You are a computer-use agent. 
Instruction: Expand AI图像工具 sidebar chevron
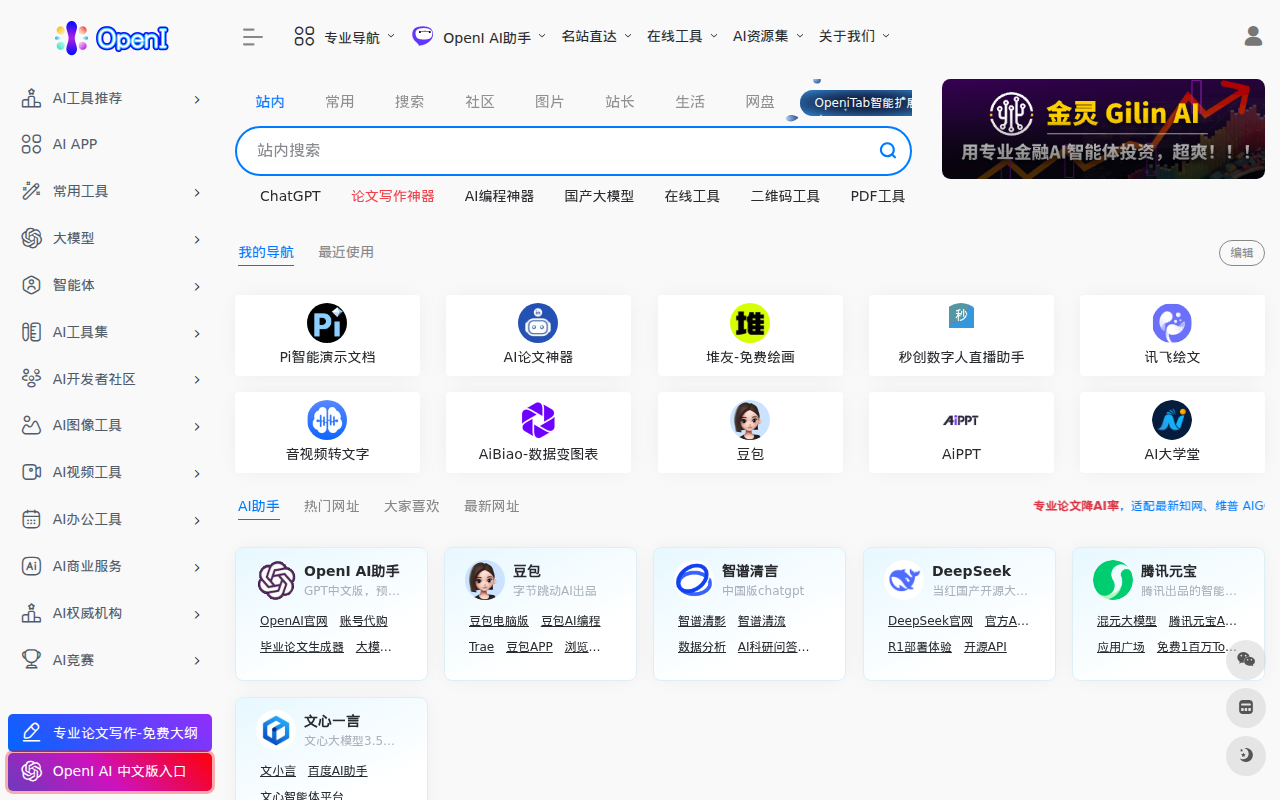pyautogui.click(x=197, y=426)
